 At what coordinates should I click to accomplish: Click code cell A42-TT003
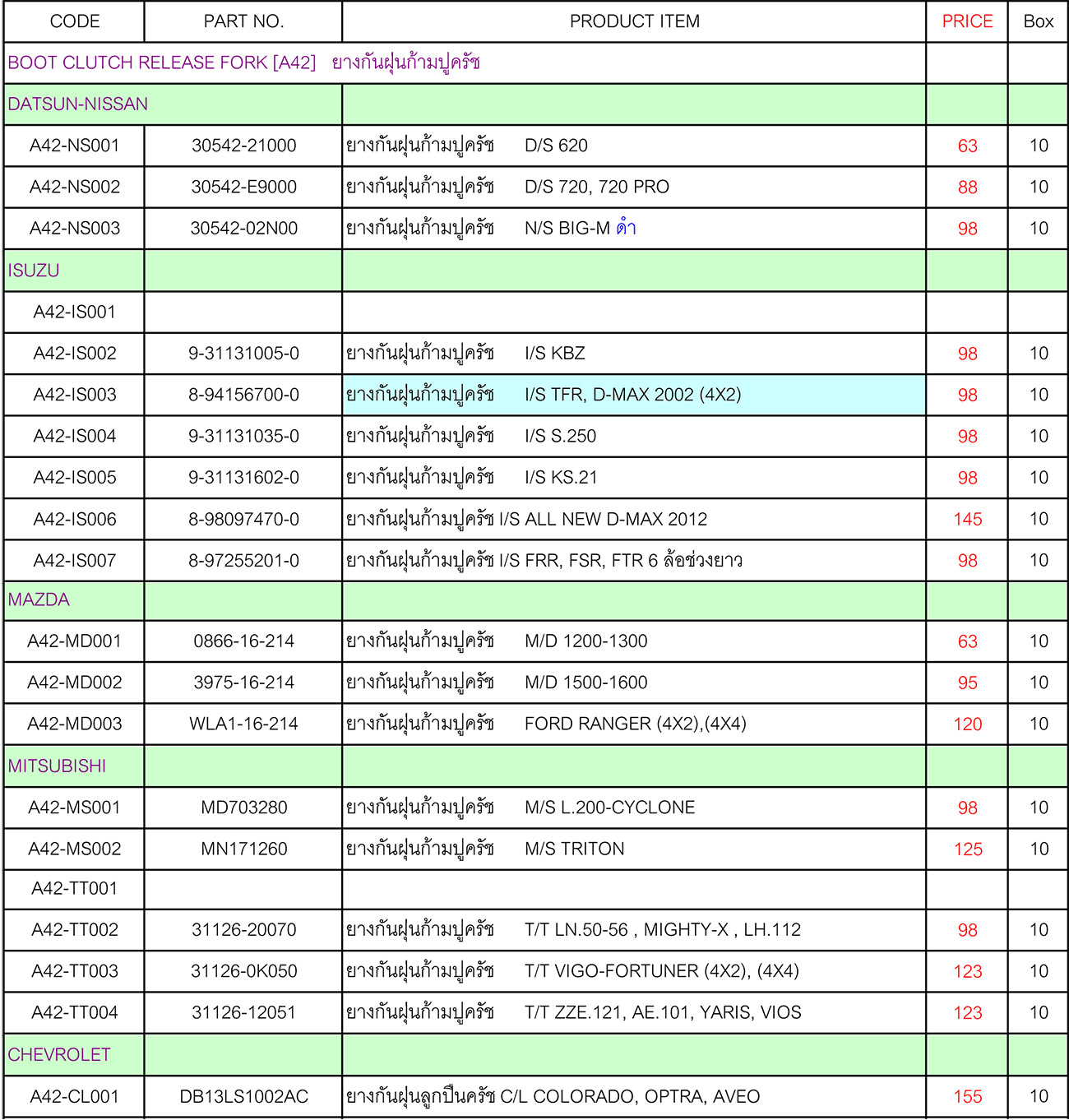tap(75, 972)
